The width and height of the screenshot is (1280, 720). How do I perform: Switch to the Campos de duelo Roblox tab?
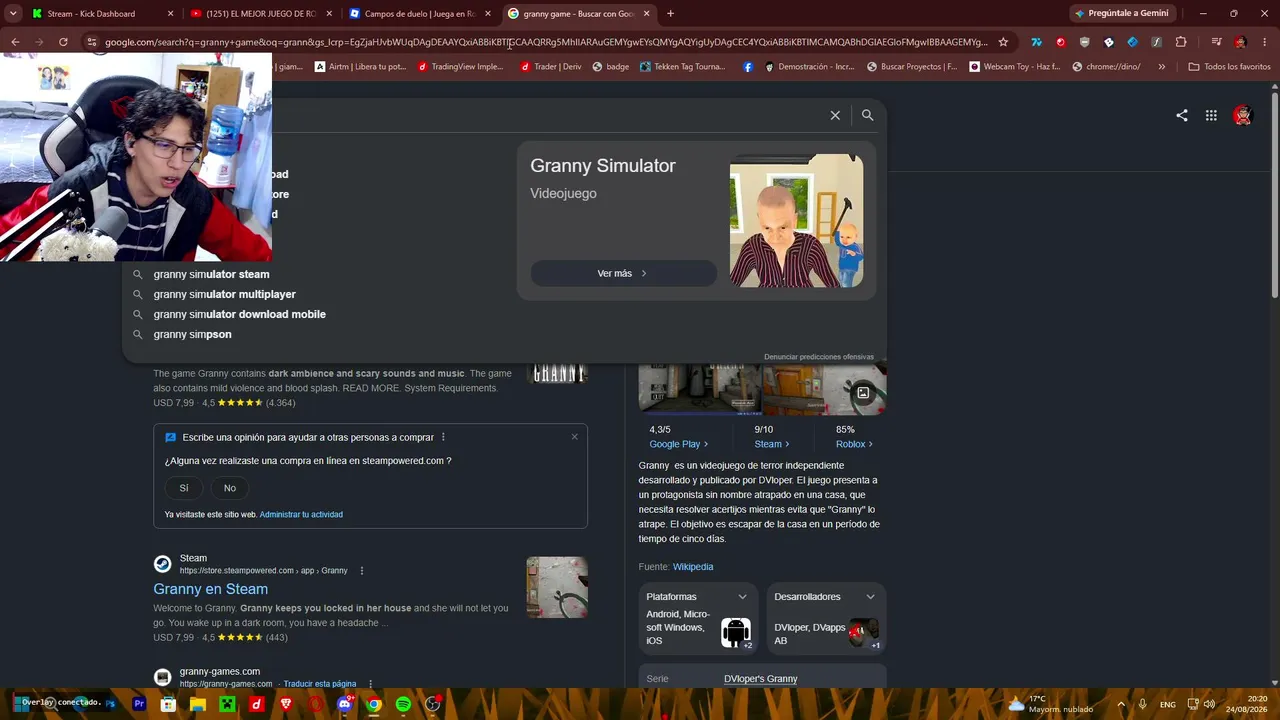[x=419, y=14]
